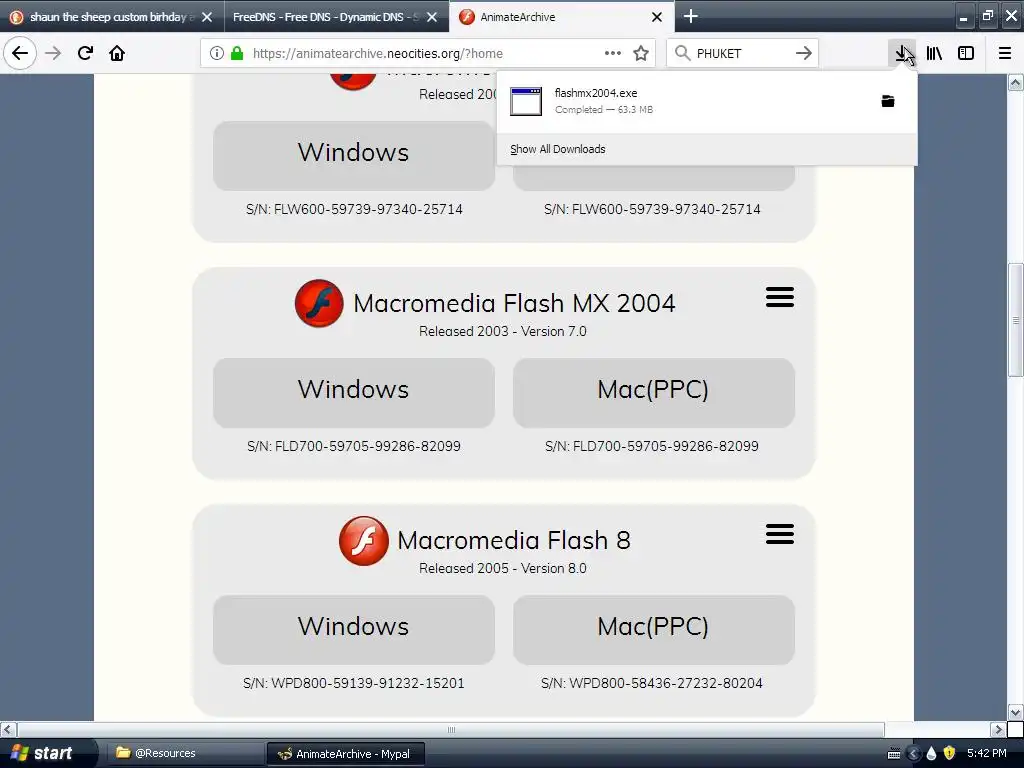The image size is (1024, 768).
Task: Click the keyboard icon in system tray
Action: click(x=894, y=754)
